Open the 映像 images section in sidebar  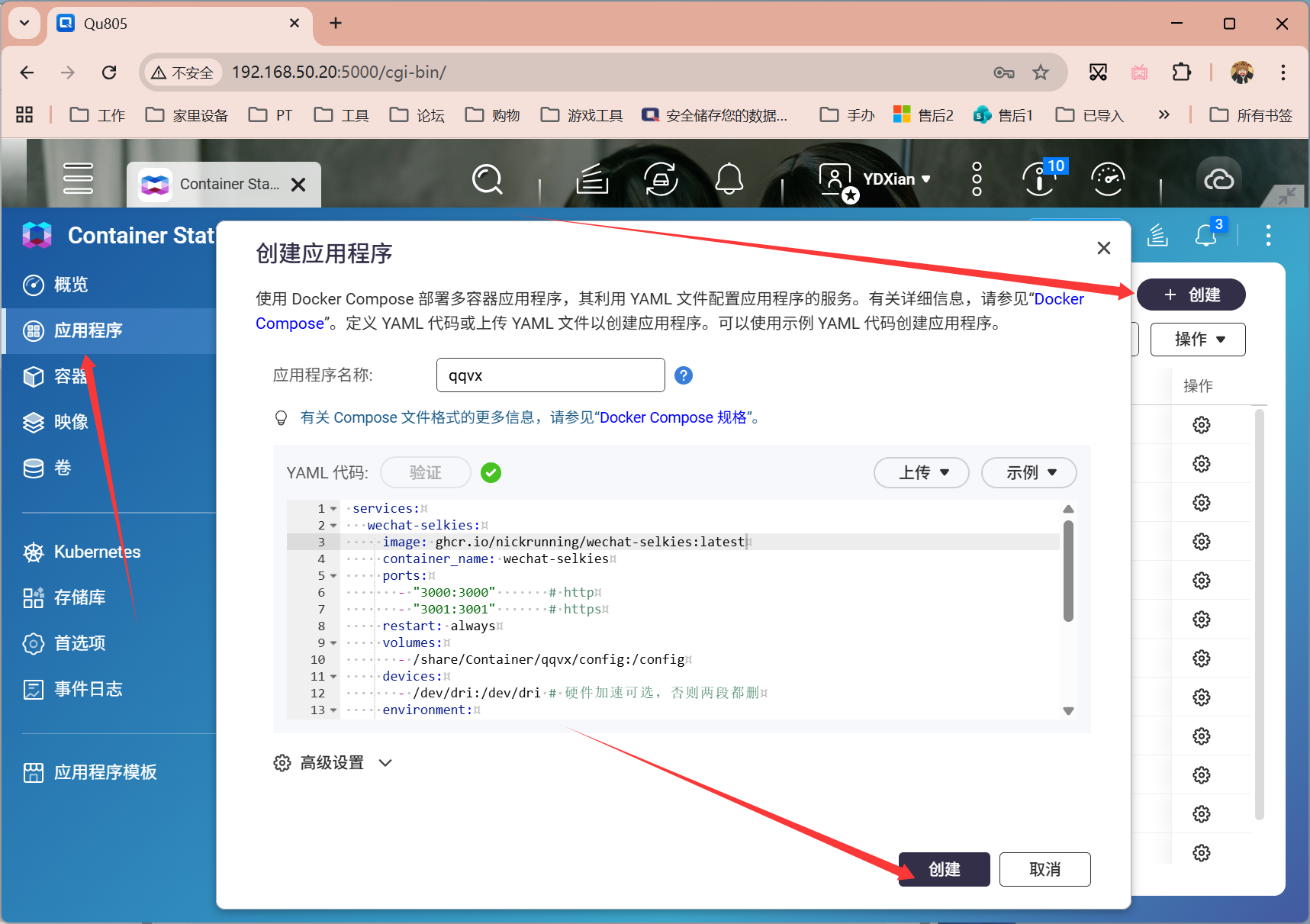[x=71, y=421]
